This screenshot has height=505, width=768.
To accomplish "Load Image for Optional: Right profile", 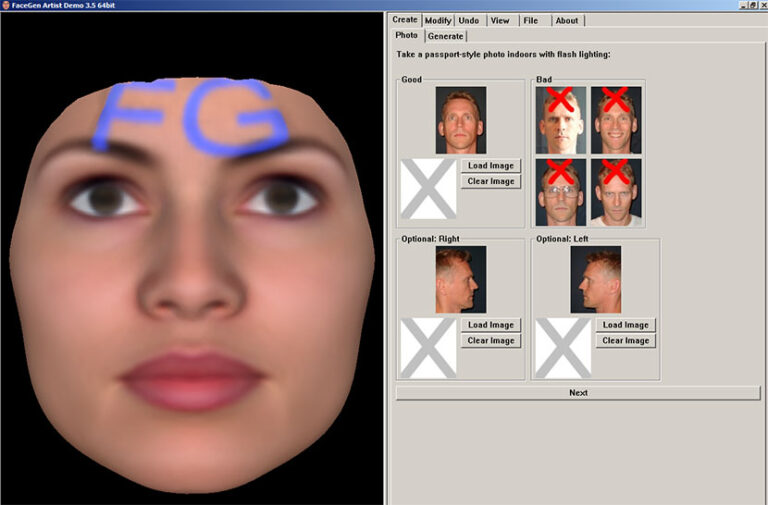I will tap(491, 325).
